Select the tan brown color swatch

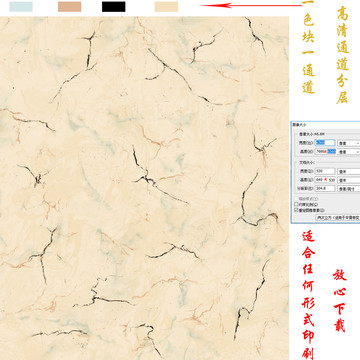point(69,7)
